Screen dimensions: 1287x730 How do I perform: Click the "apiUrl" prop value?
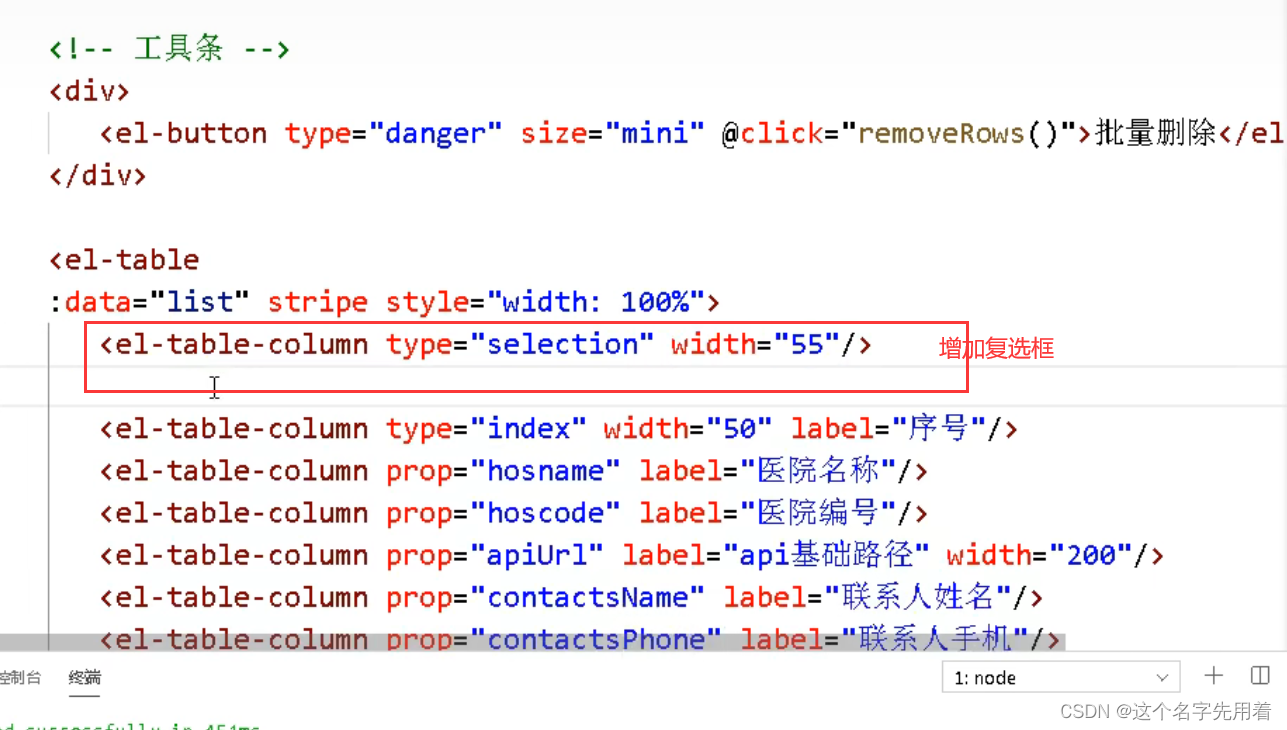point(537,554)
